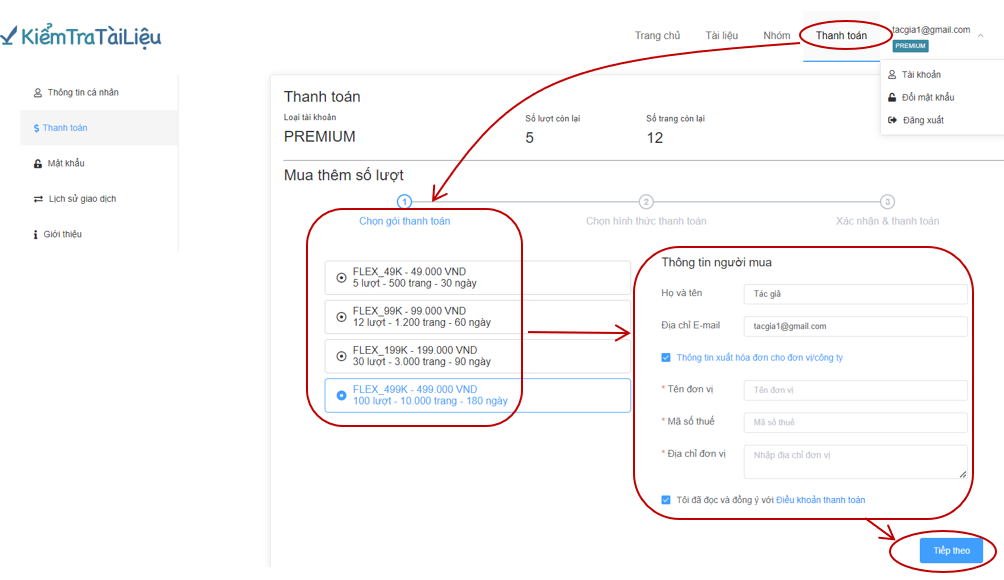Click step 2 circle Chọn hình thức thanh toán
1004x580 pixels.
[x=646, y=202]
